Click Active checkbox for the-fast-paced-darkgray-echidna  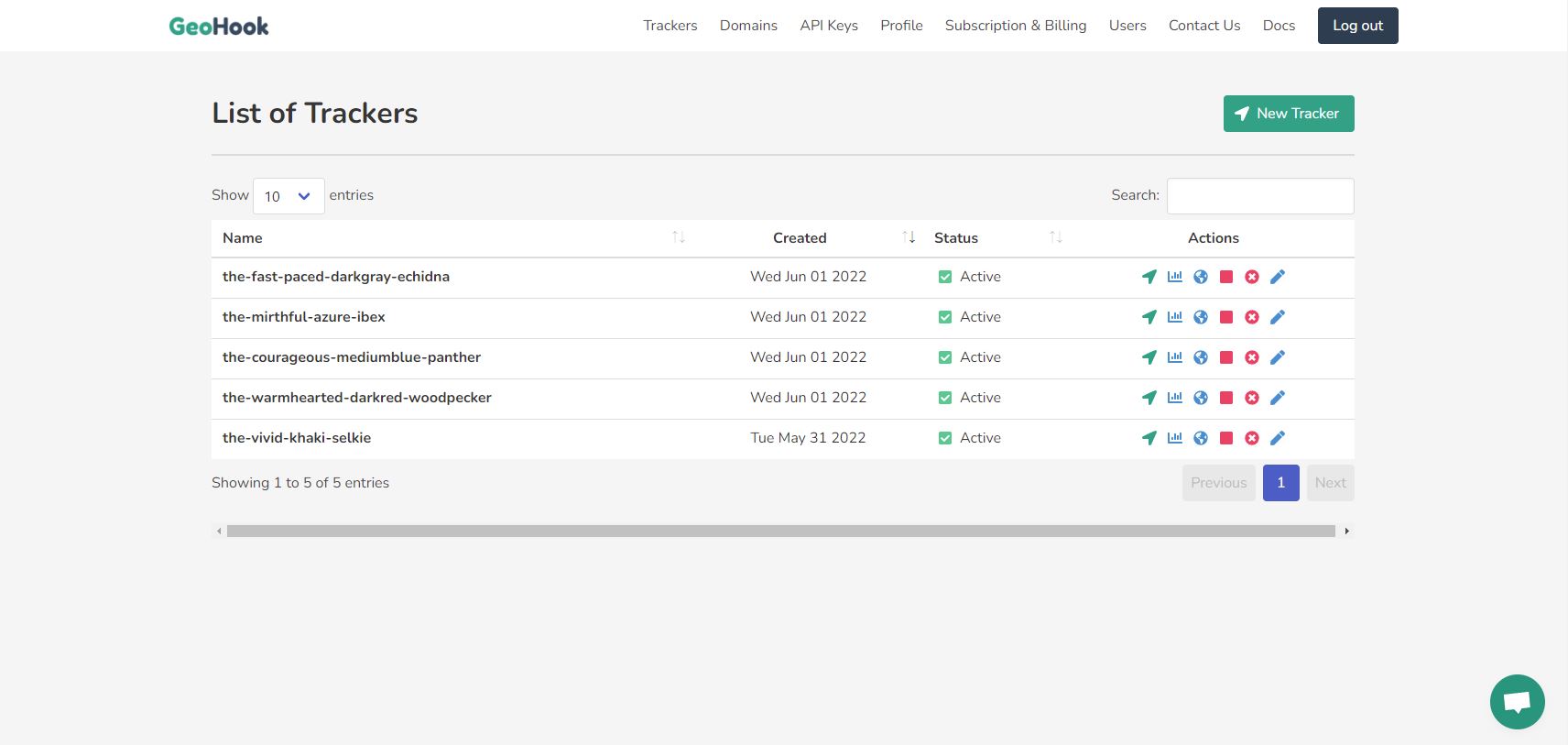tap(945, 277)
